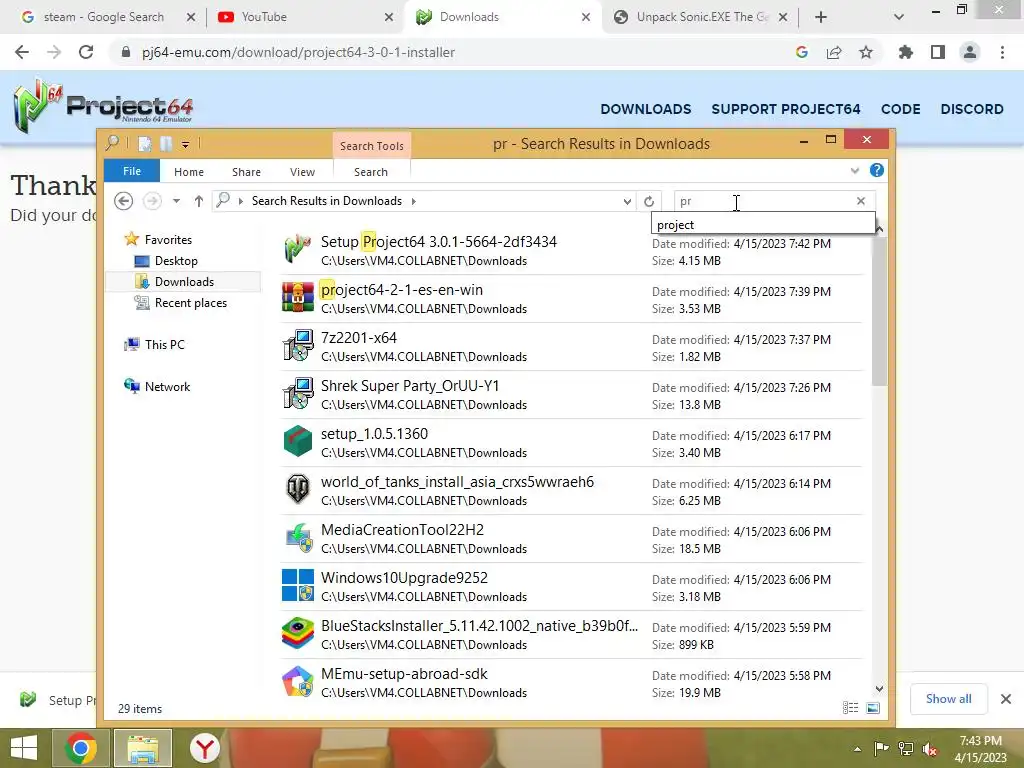Open the Search ribbon tab

(x=371, y=172)
